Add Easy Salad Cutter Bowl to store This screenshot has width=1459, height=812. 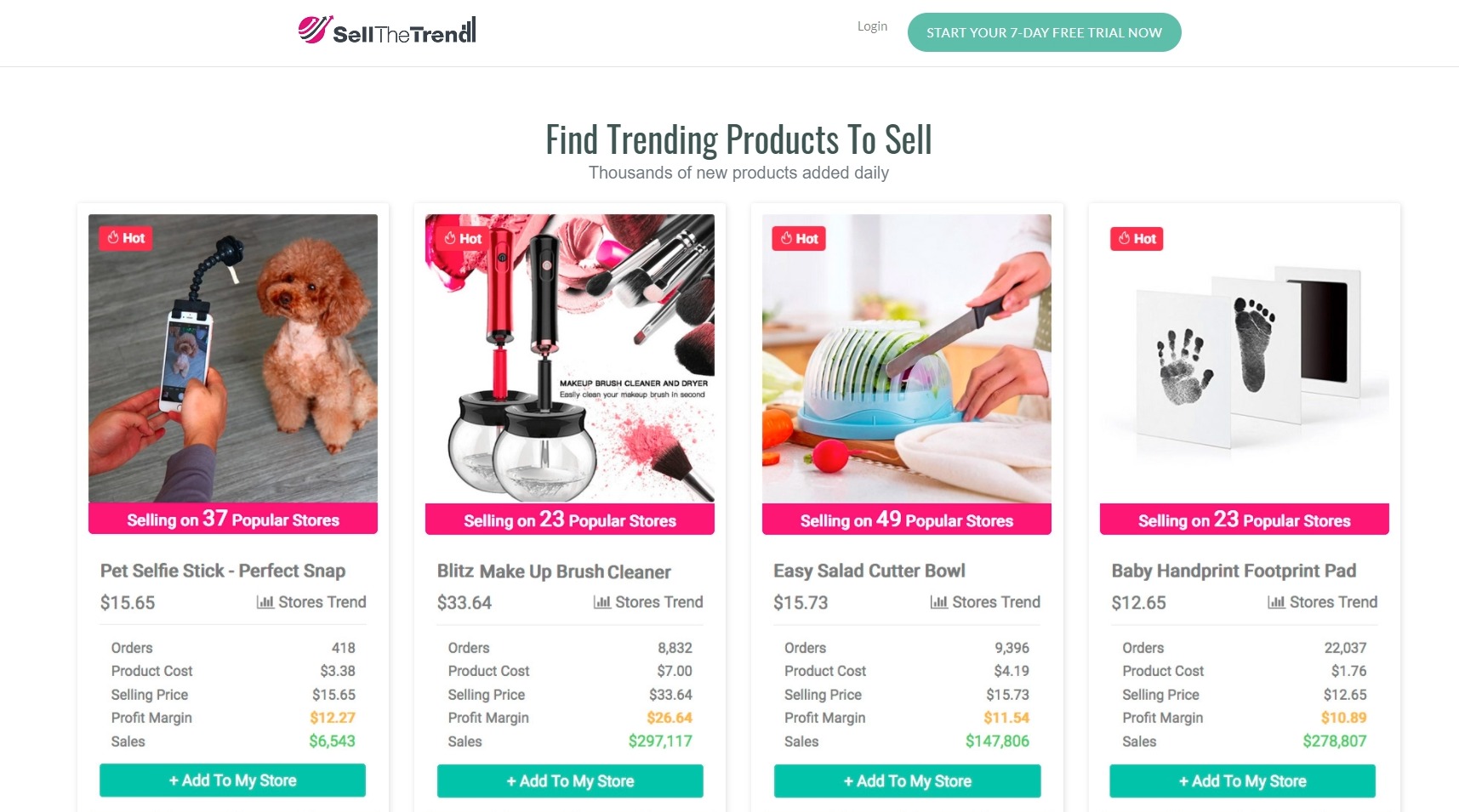[x=907, y=781]
